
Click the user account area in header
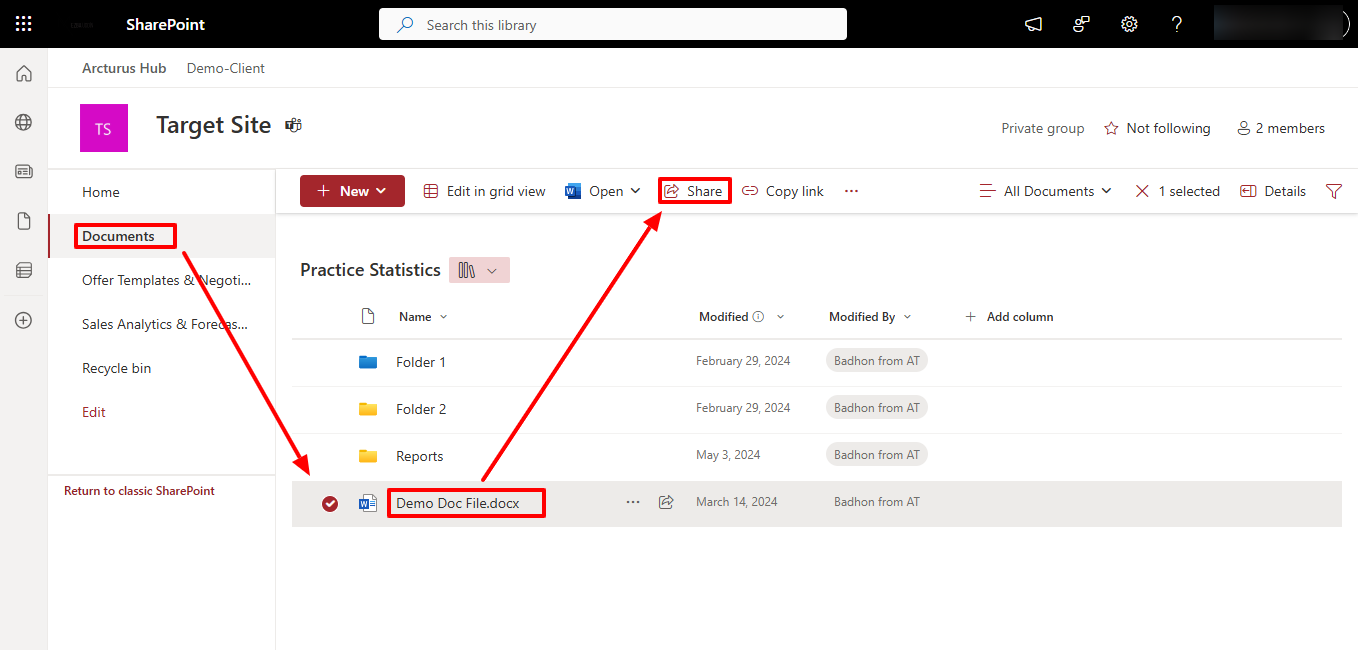(x=1282, y=24)
